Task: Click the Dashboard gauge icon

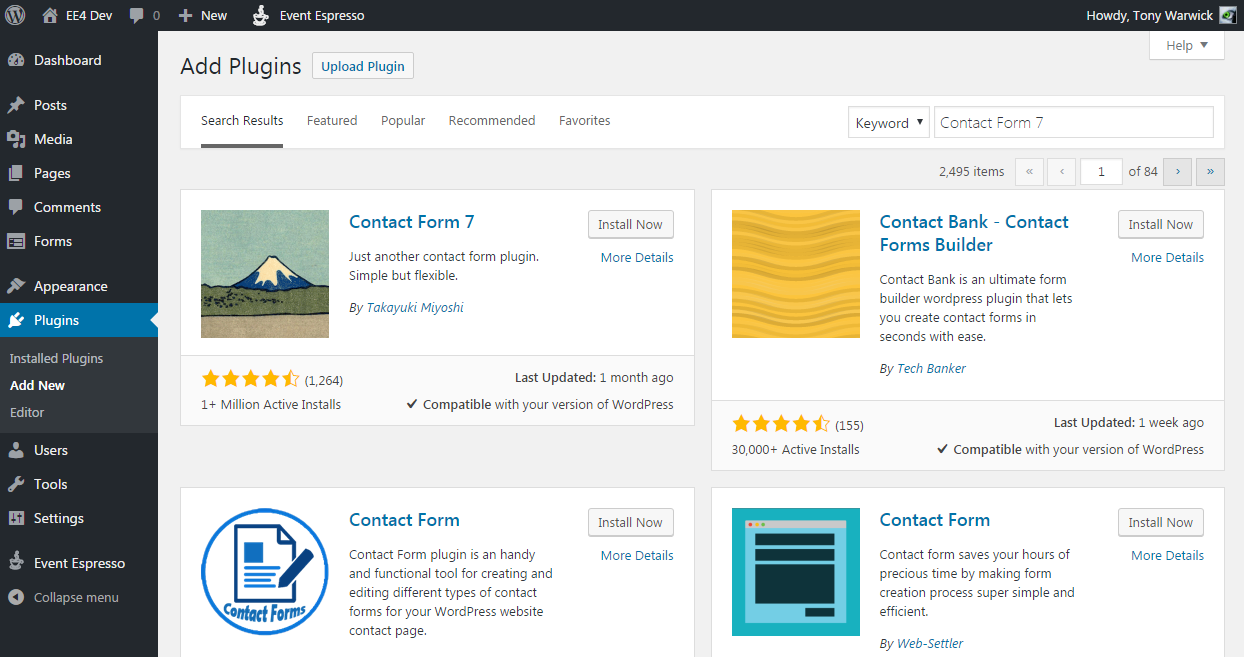Action: [x=16, y=60]
